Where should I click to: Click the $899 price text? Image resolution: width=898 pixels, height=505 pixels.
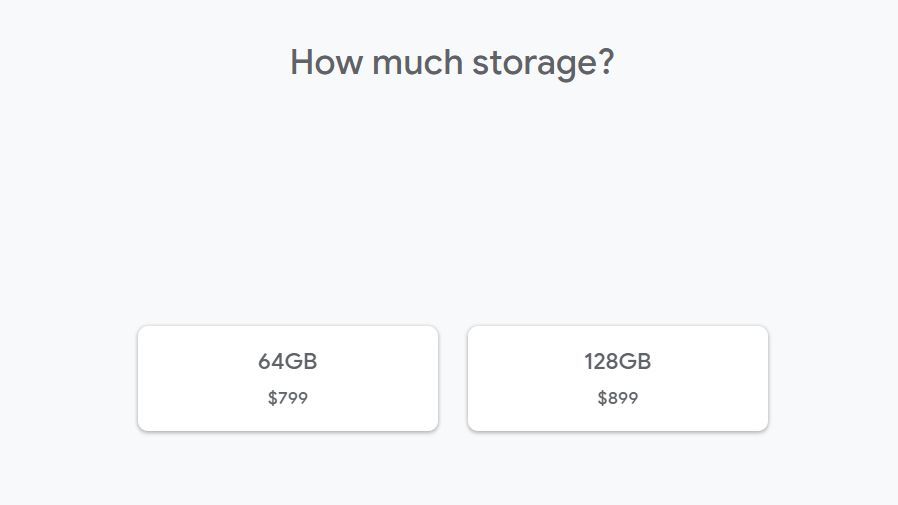point(618,398)
